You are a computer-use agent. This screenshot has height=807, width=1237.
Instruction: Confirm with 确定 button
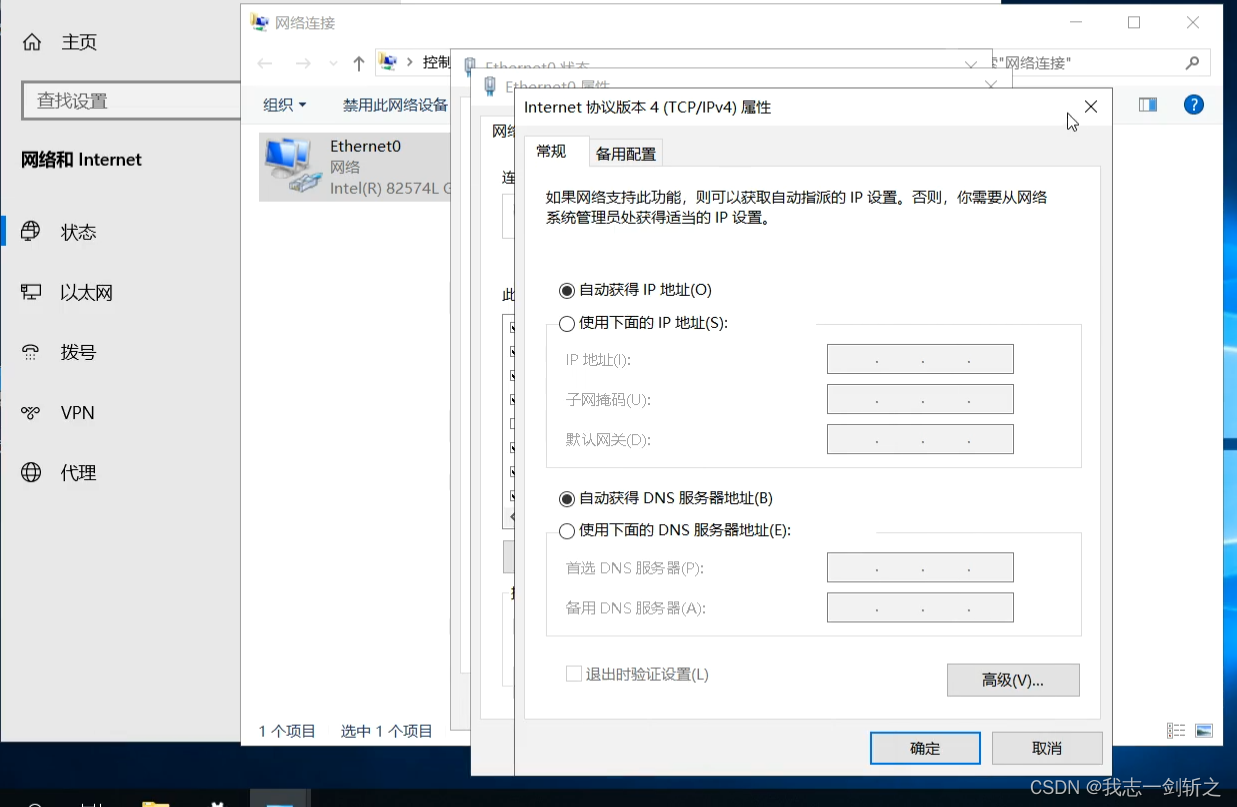pyautogui.click(x=925, y=748)
